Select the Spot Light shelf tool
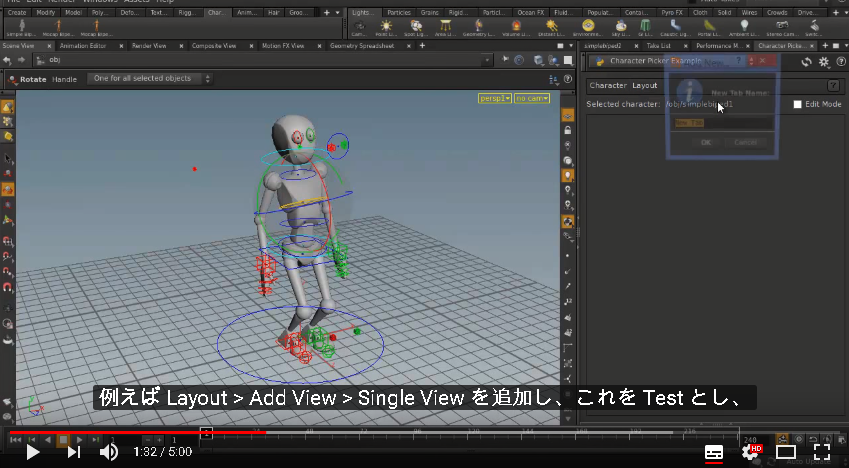 pos(416,27)
